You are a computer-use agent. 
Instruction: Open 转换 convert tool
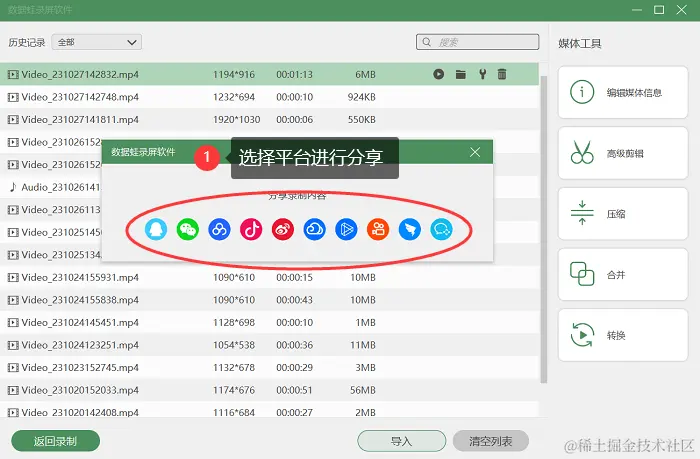pyautogui.click(x=623, y=335)
